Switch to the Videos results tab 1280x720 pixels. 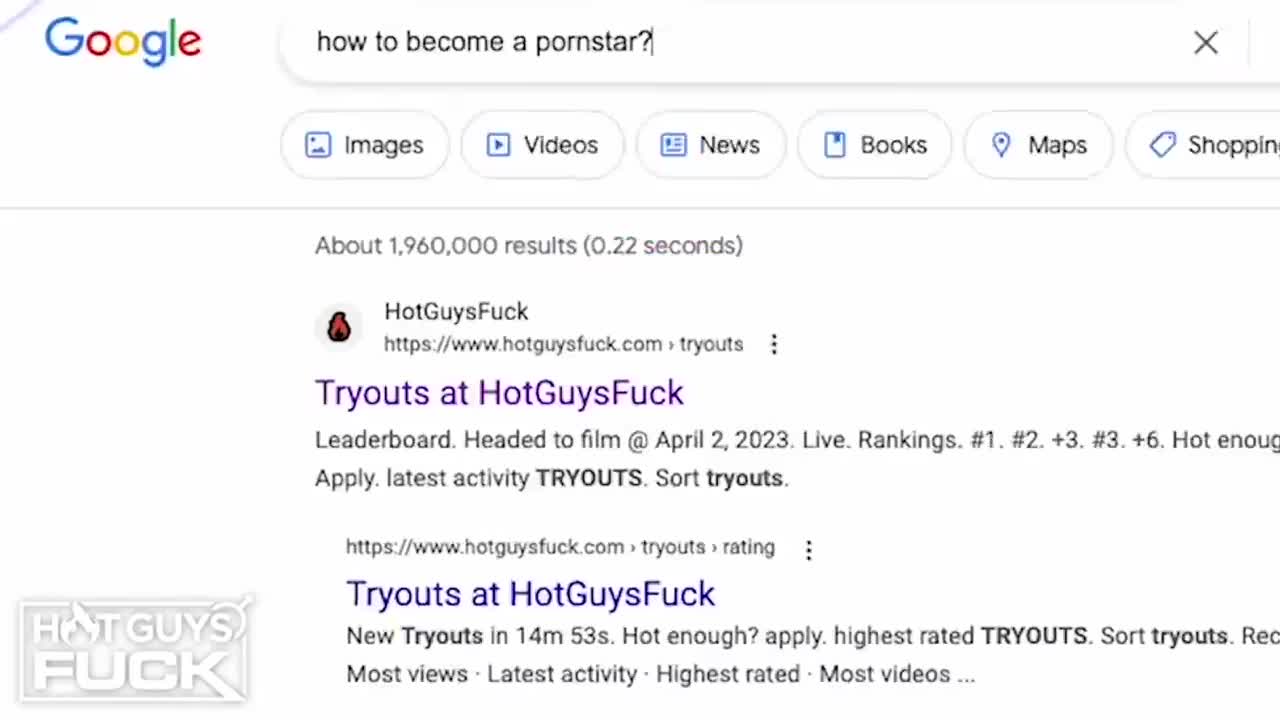(560, 145)
